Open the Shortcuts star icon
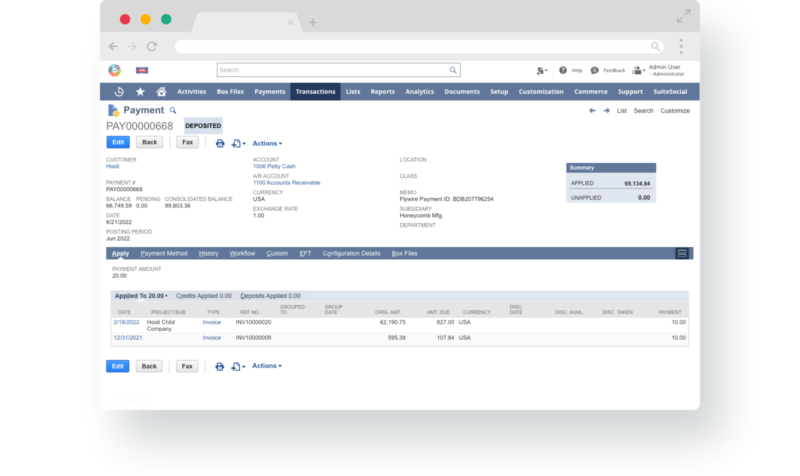800x476 pixels. 140,91
